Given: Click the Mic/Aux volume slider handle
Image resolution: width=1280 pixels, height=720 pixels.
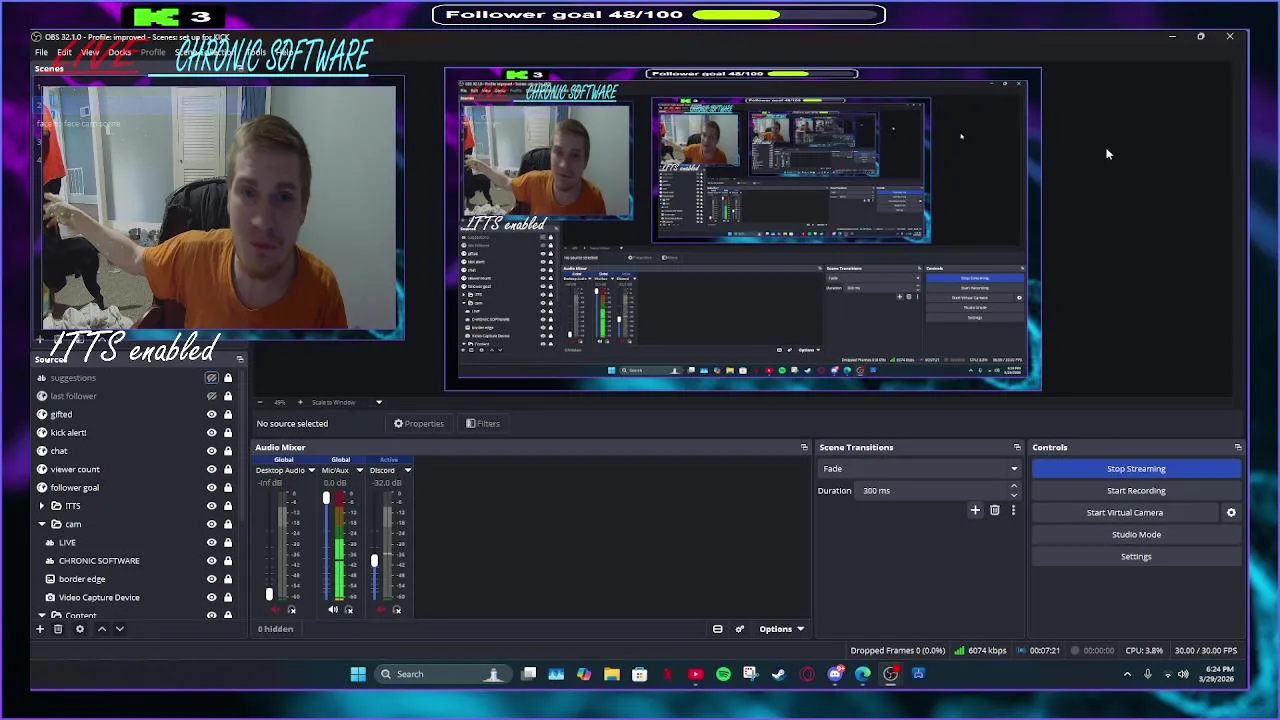Looking at the screenshot, I should click(326, 498).
